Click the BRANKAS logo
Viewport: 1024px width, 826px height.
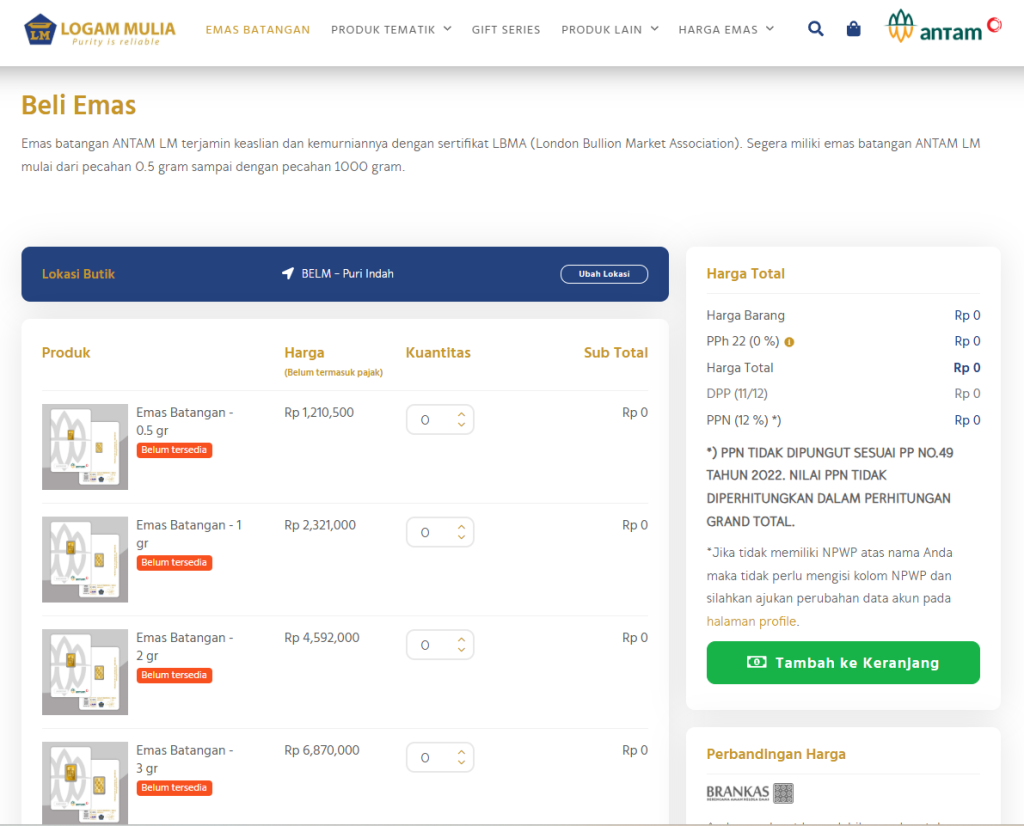coord(750,793)
